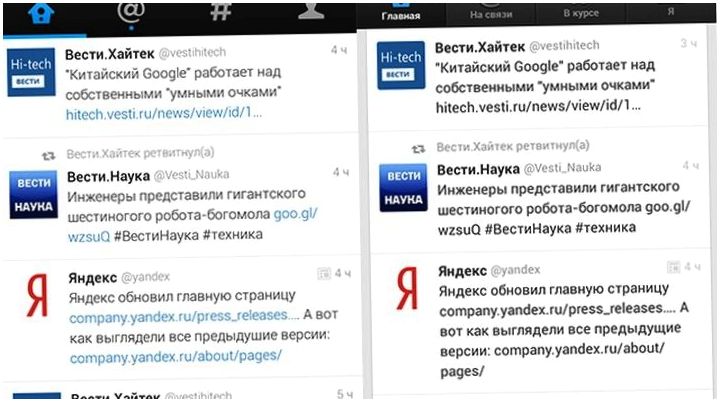Switch to the В курсе tab
This screenshot has width=720, height=402.
point(581,13)
